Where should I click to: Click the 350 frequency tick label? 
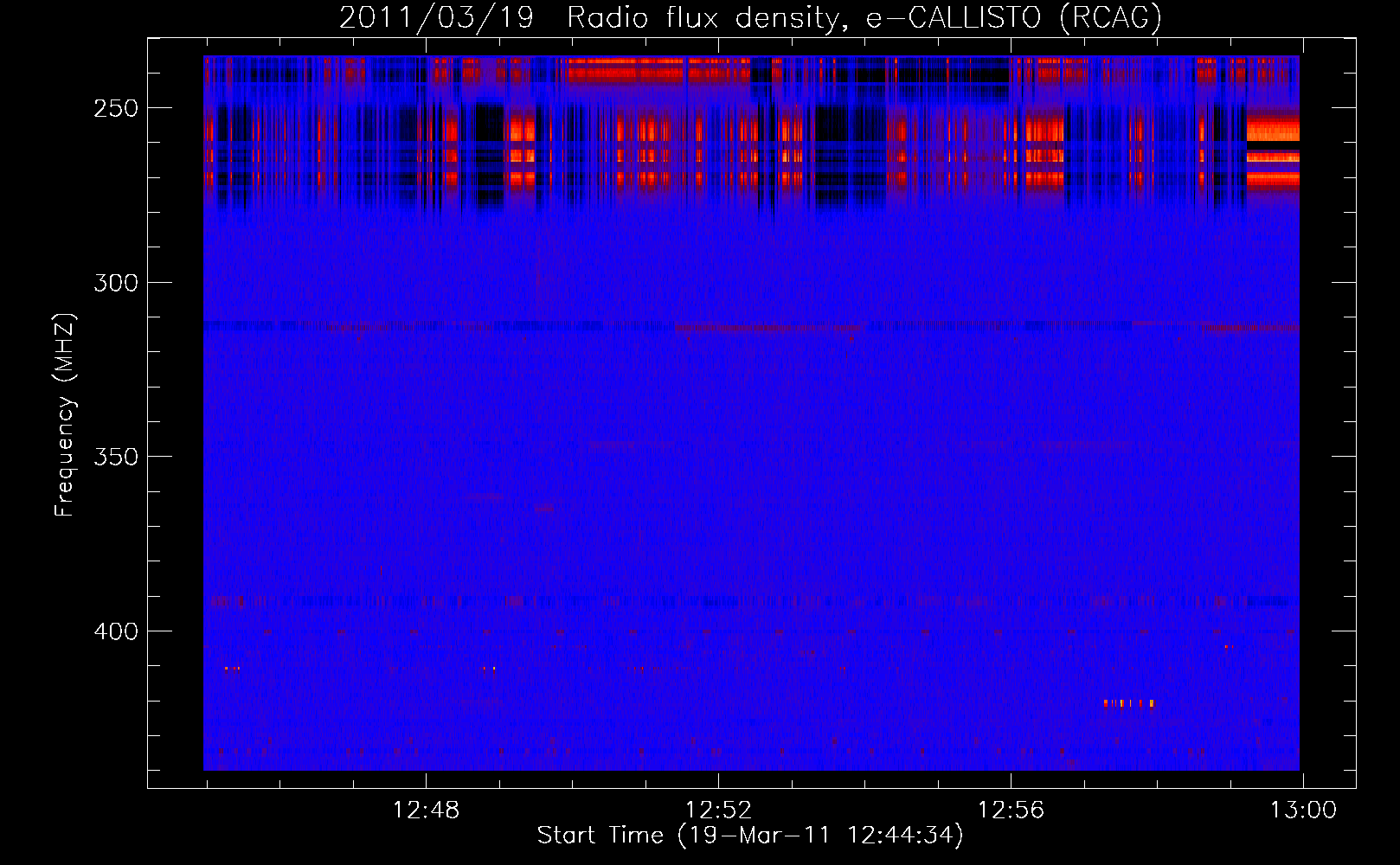pos(116,458)
